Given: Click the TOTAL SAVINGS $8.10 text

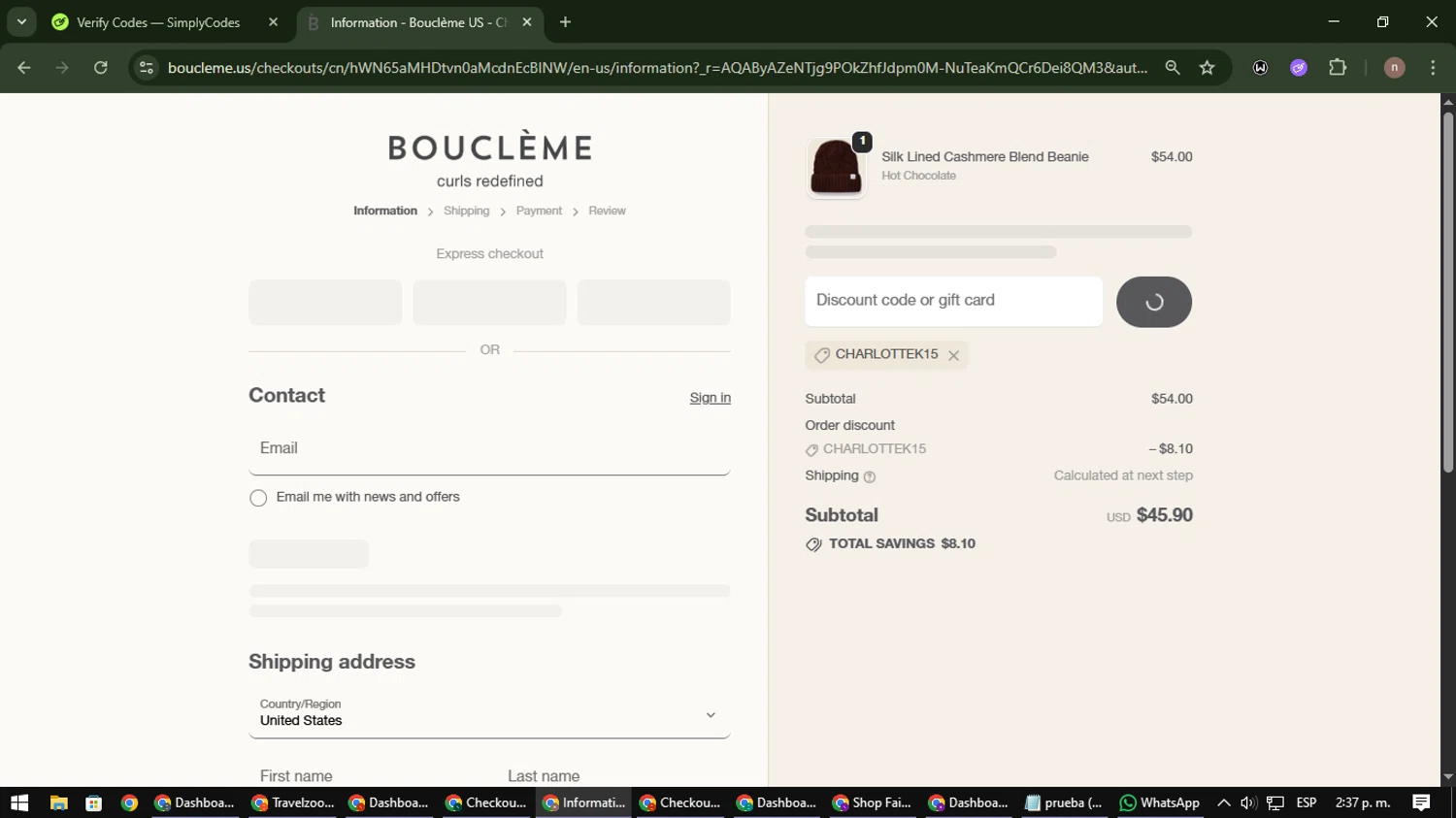Looking at the screenshot, I should (x=902, y=544).
